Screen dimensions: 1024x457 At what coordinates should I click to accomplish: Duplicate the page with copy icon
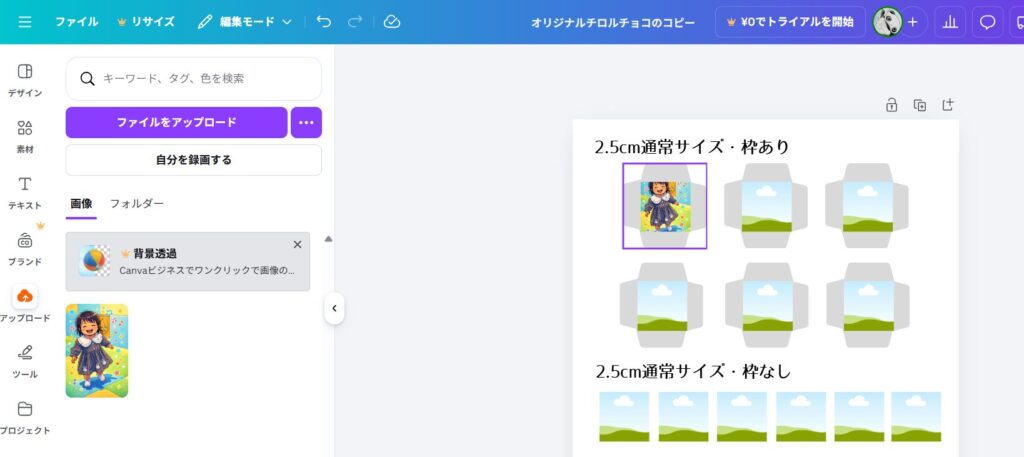(x=919, y=105)
